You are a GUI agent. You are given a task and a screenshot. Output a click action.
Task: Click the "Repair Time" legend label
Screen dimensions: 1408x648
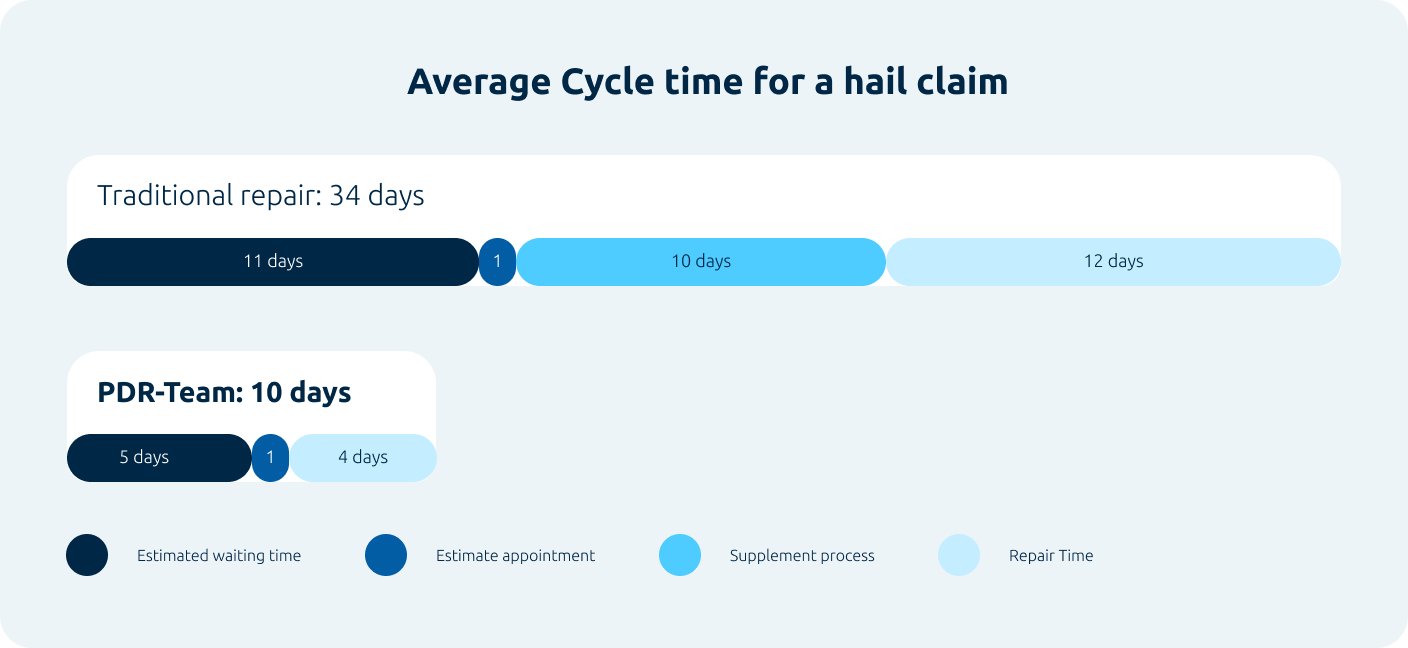coord(1051,556)
